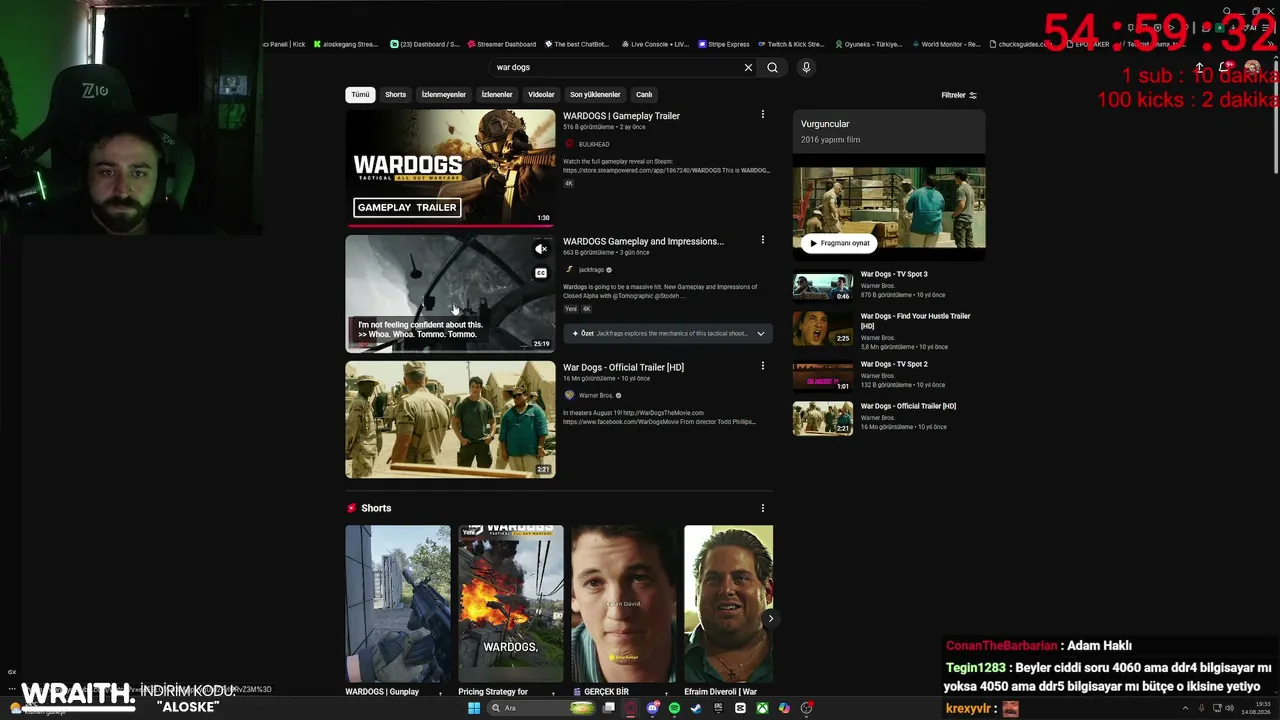
Task: Select the İzlenmeyenler filter chip
Action: pyautogui.click(x=443, y=95)
